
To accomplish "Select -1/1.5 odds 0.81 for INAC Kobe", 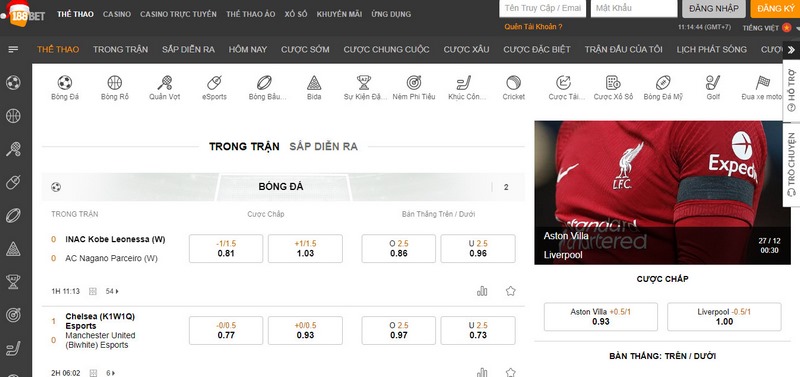I will 226,248.
